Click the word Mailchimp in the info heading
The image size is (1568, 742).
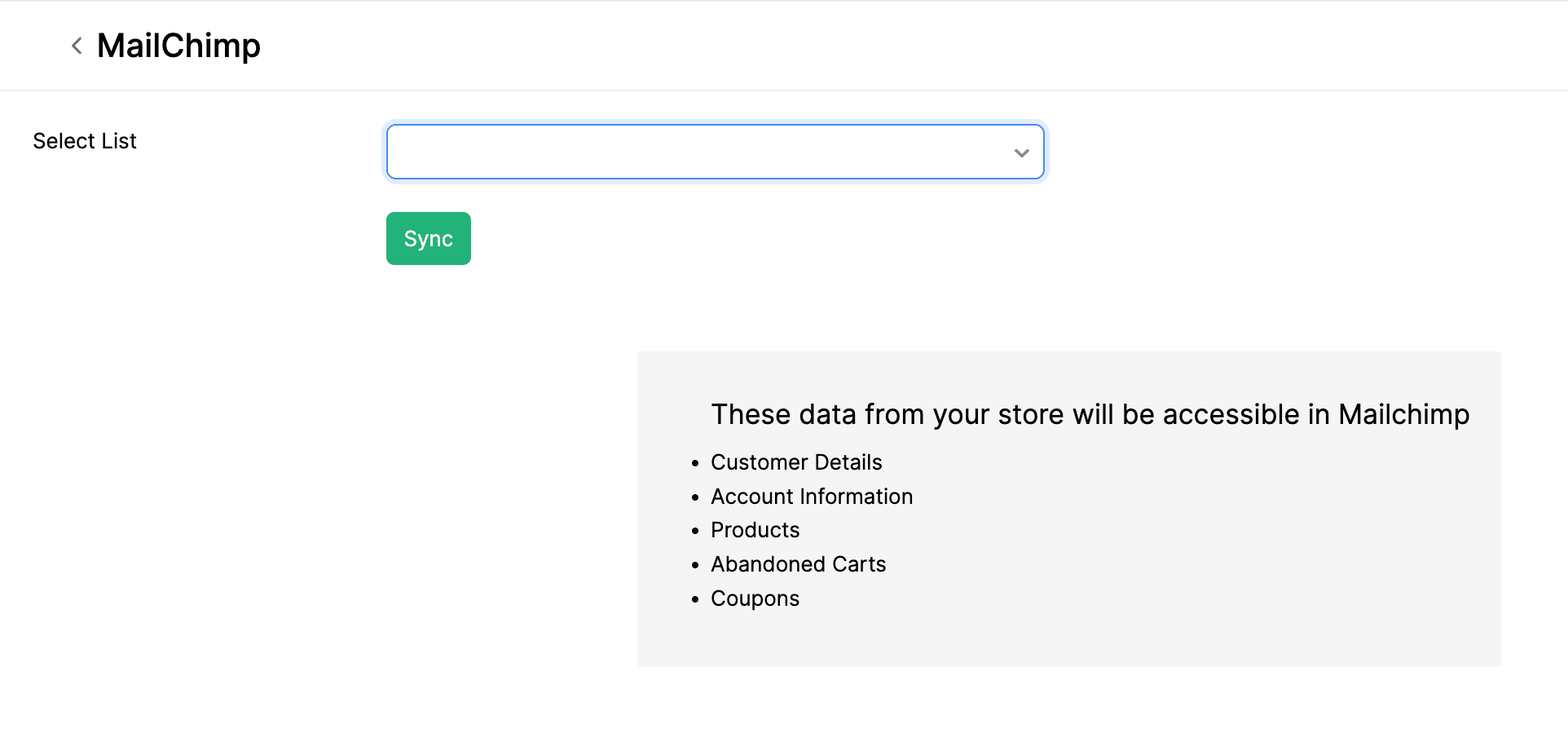(x=1403, y=414)
